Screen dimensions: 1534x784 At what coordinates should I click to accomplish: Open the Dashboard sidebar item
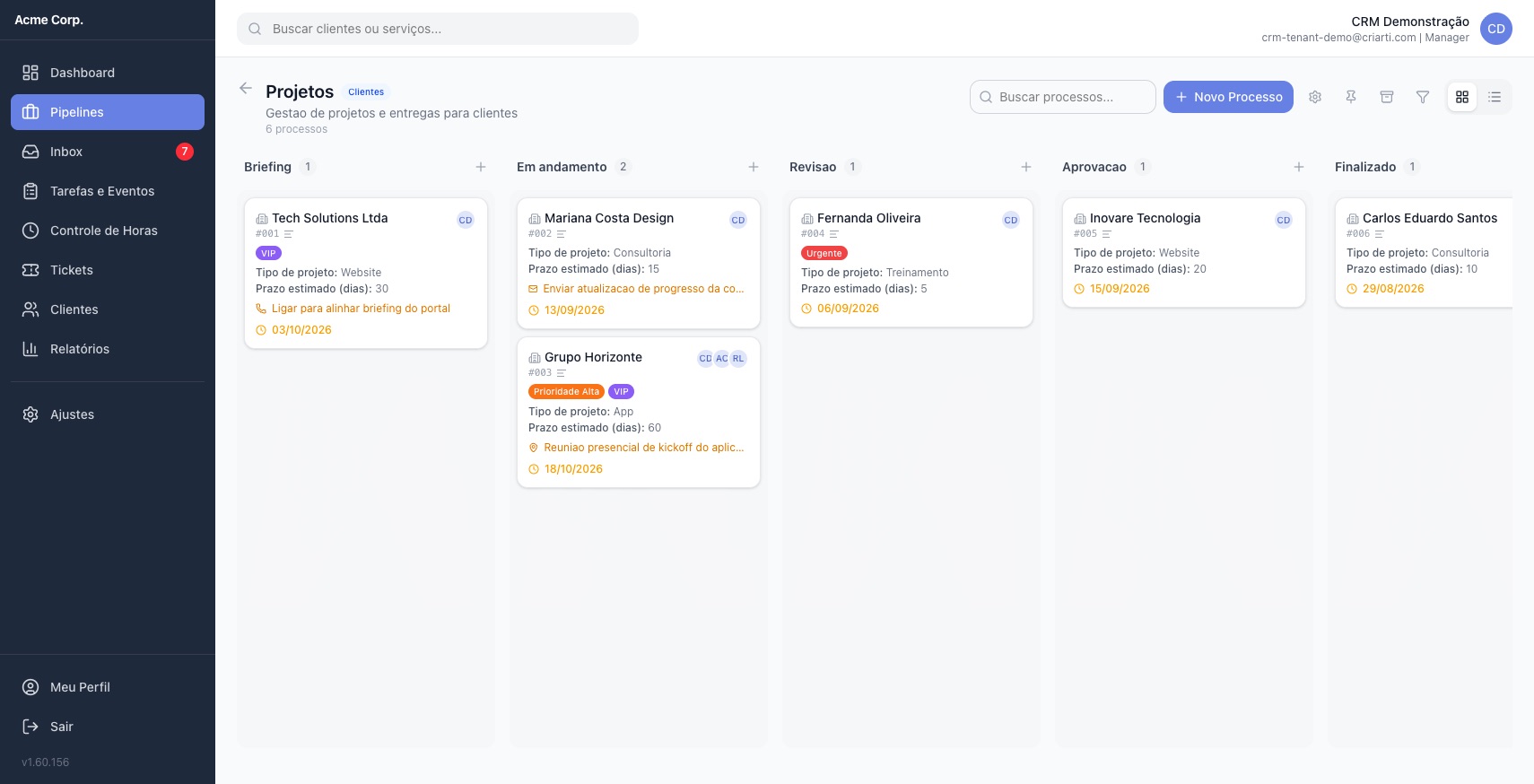(x=108, y=73)
